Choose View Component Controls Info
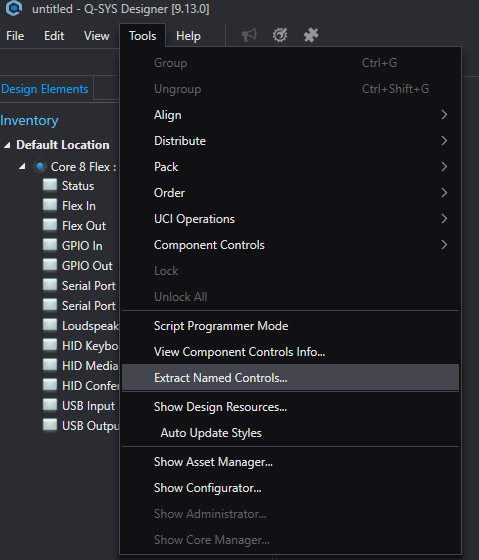479x560 pixels. click(290, 352)
